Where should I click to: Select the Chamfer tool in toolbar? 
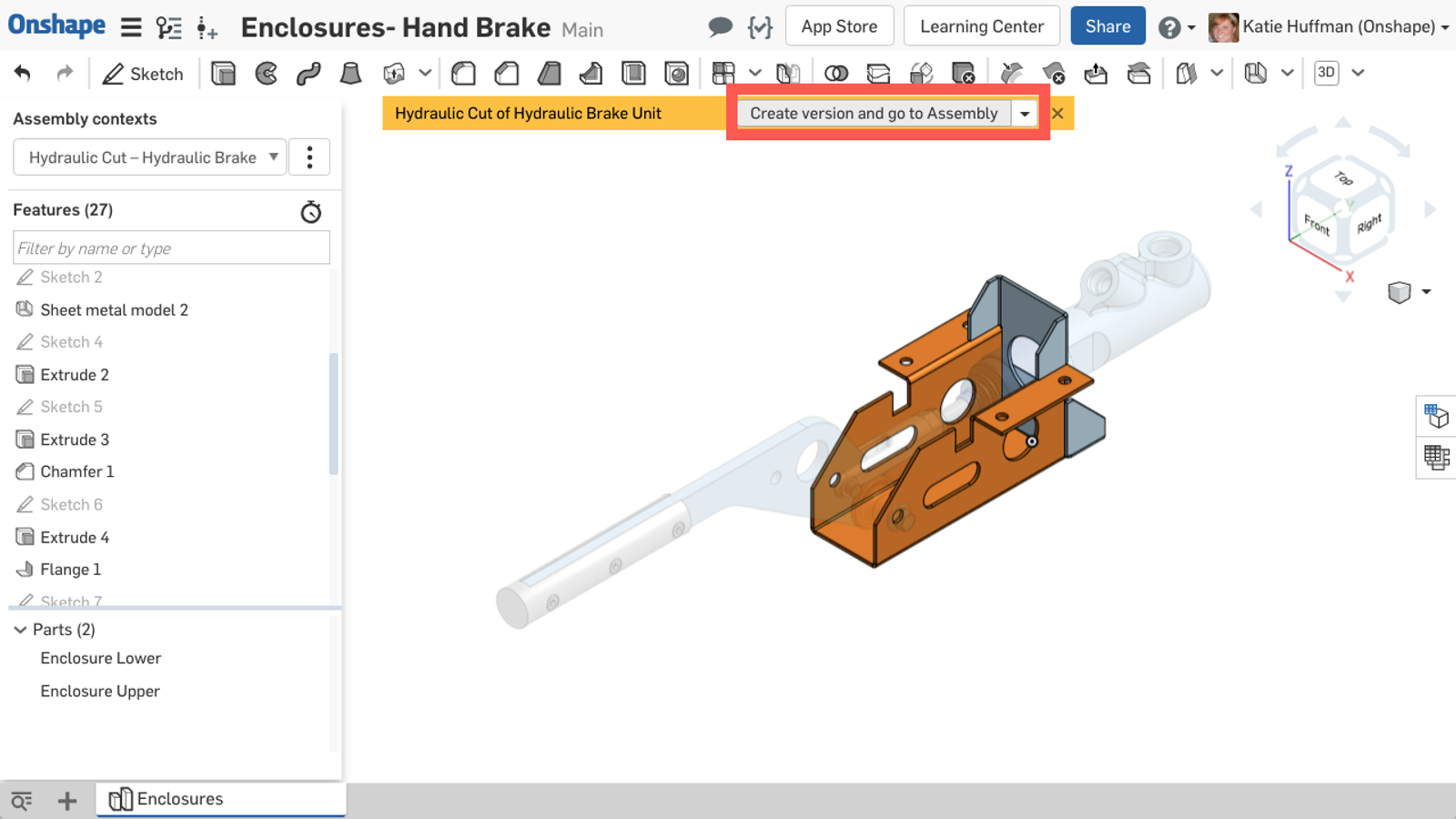tap(506, 74)
